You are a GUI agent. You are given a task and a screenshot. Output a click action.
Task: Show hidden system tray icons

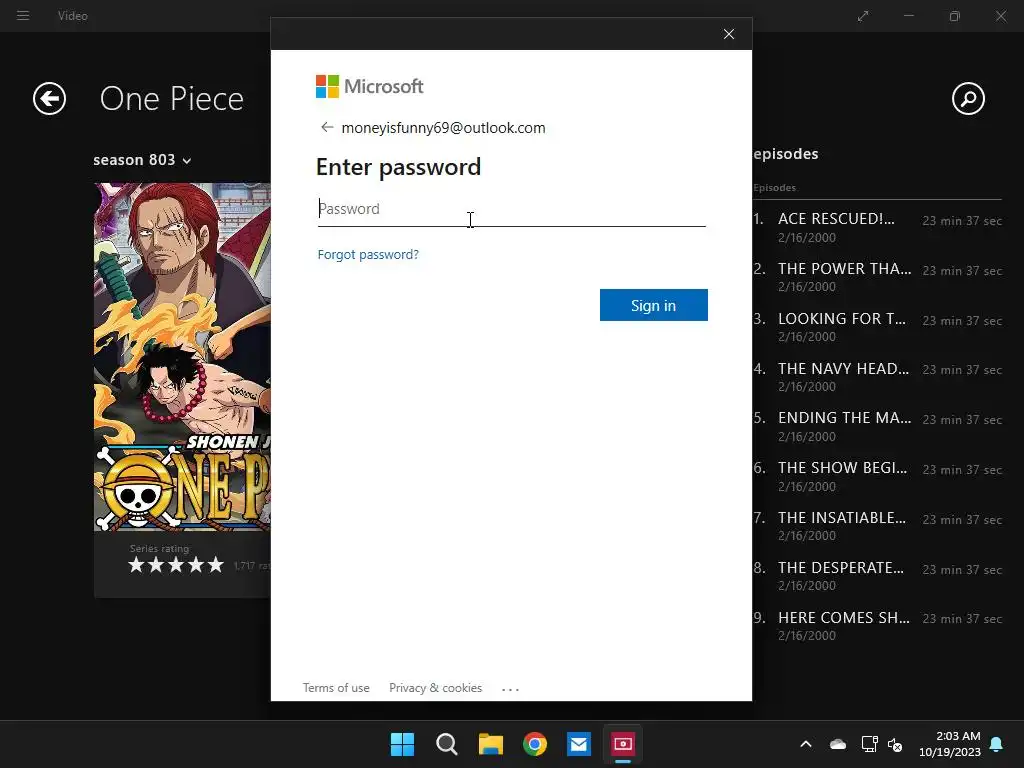pos(806,744)
